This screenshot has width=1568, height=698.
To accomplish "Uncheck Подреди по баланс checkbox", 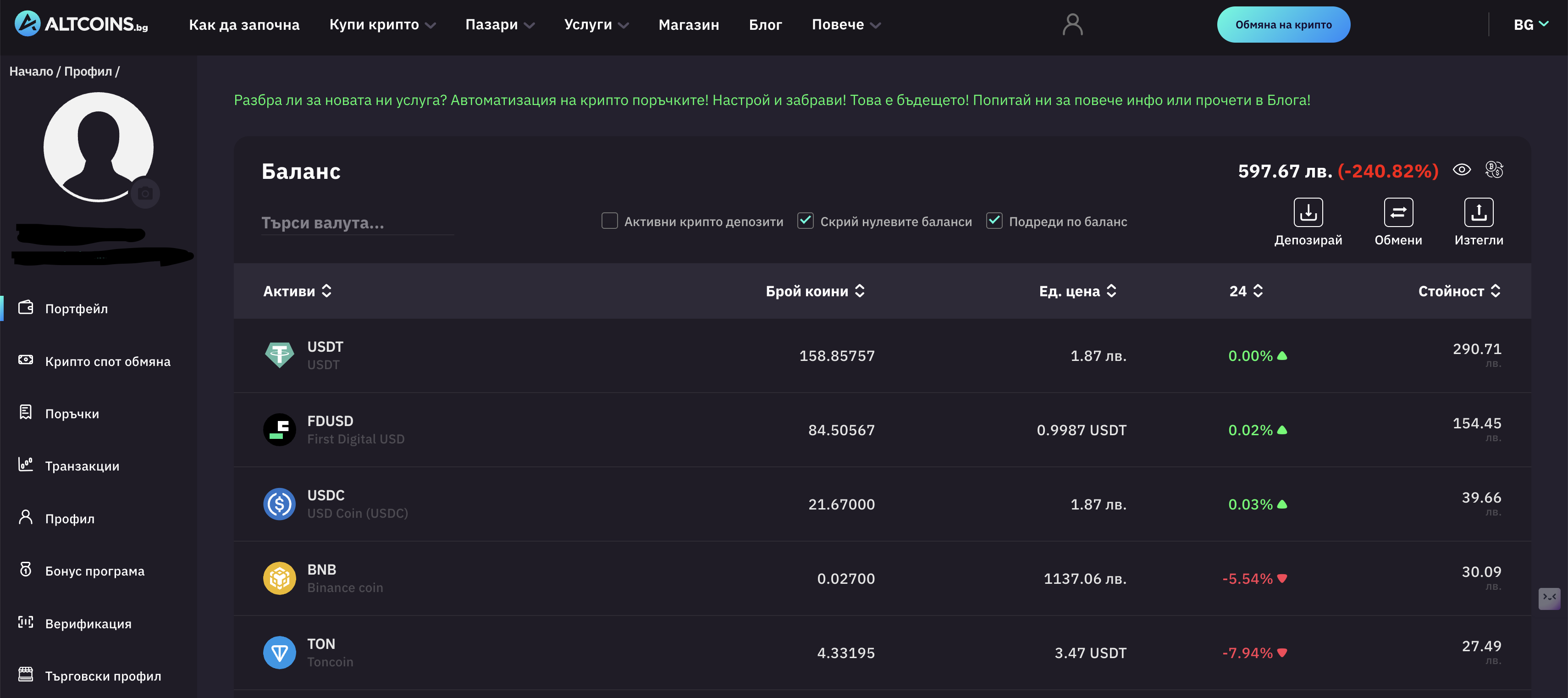I will 994,221.
